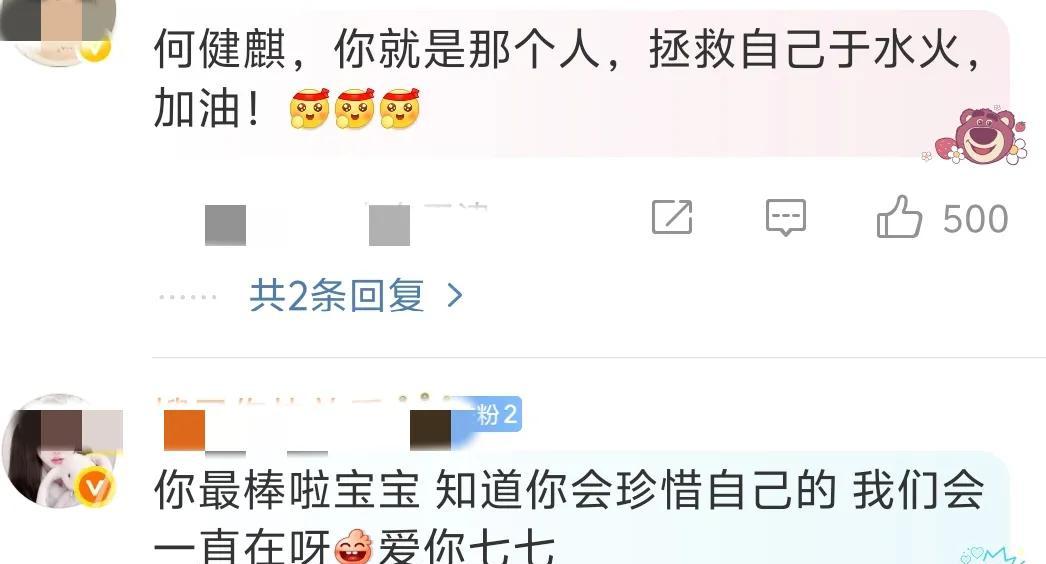Click the third headband emoji after 加油

400,108
